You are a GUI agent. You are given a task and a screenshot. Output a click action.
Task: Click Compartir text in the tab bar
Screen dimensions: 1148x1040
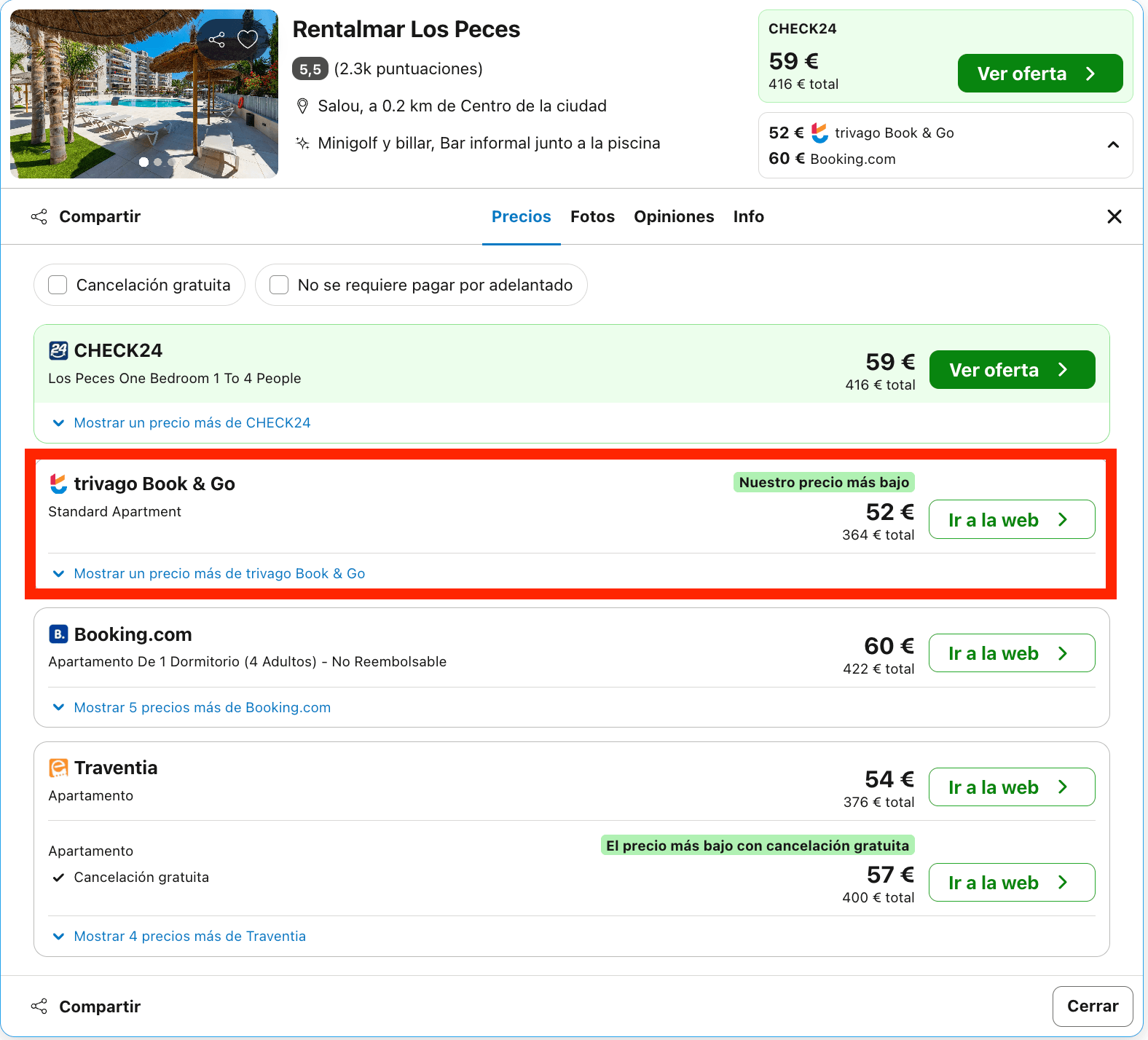point(100,216)
